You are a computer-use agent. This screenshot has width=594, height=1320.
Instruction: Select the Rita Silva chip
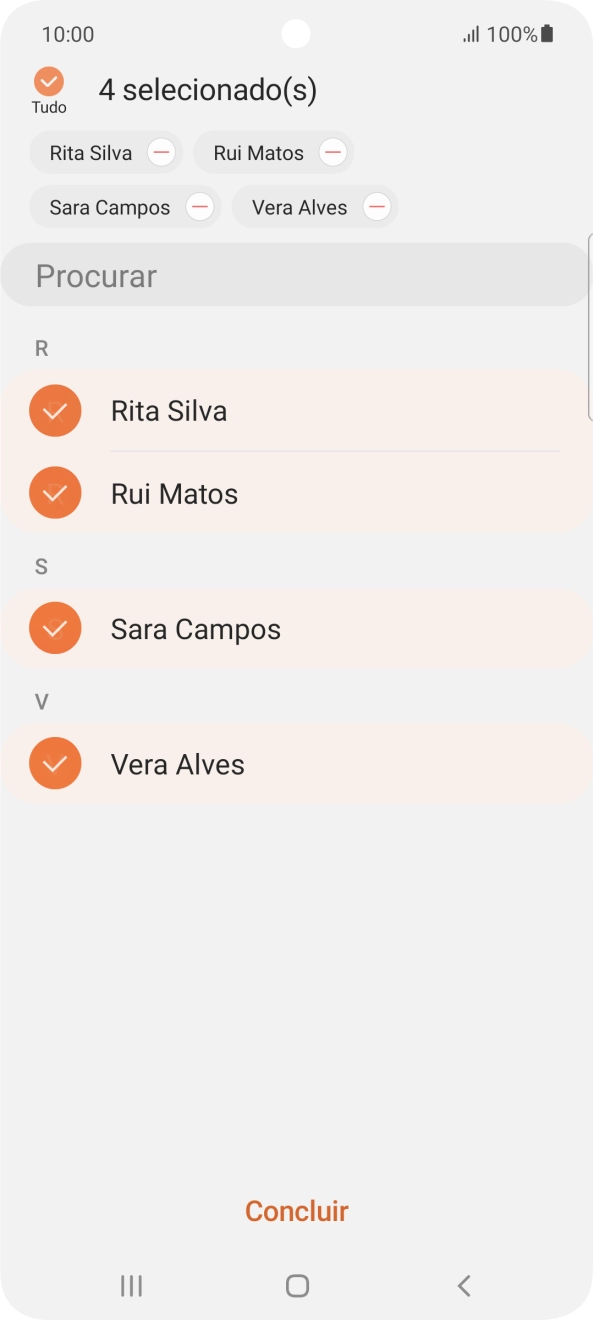[90, 152]
